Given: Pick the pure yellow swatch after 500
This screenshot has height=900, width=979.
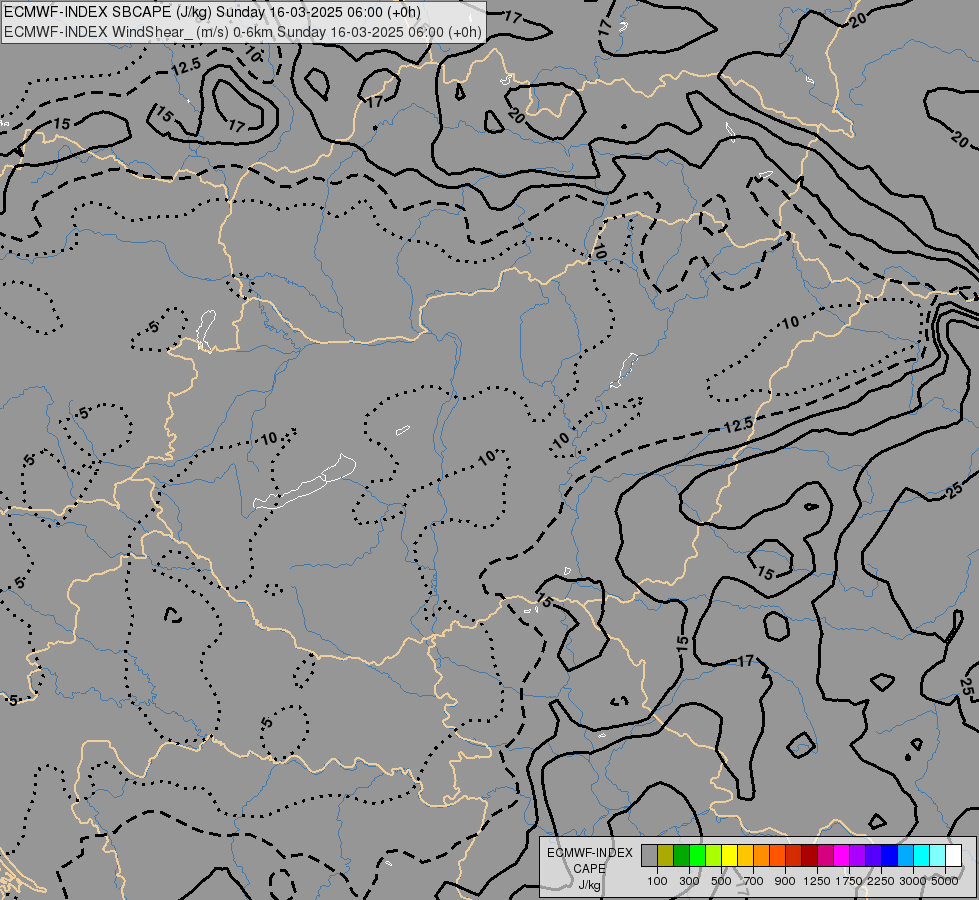Looking at the screenshot, I should tap(729, 855).
